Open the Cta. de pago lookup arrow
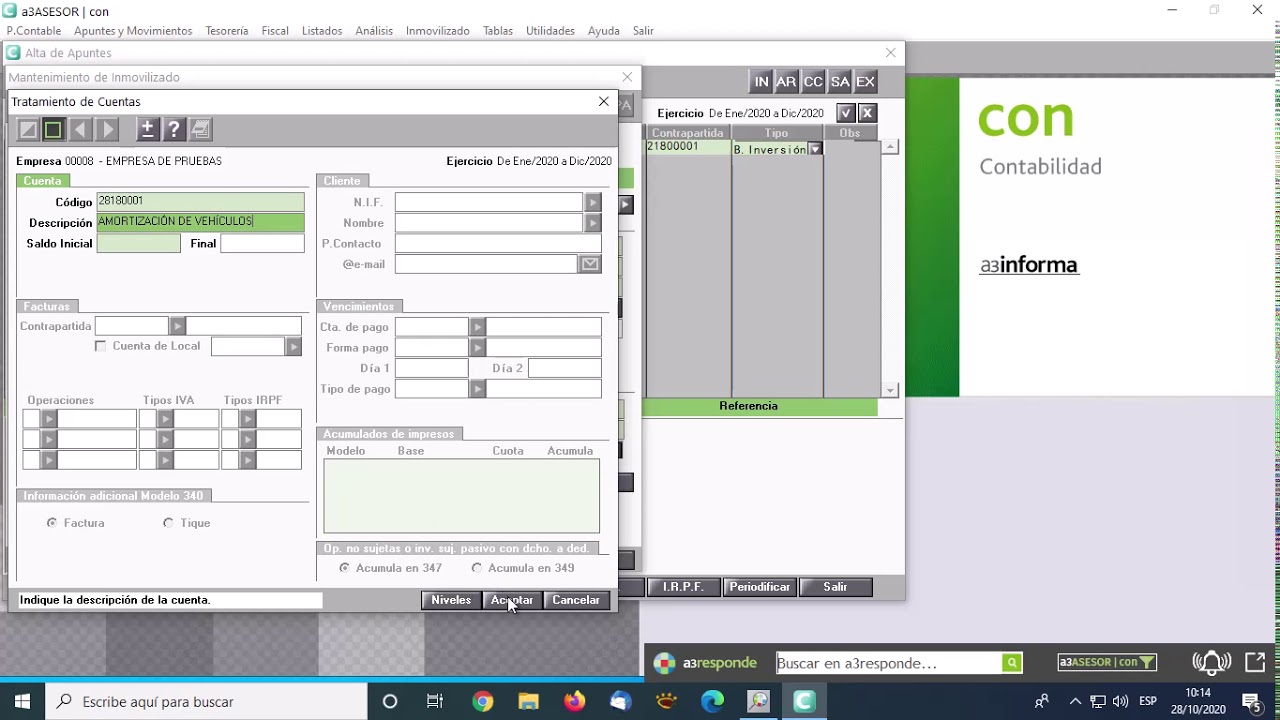This screenshot has height=720, width=1280. (x=478, y=327)
